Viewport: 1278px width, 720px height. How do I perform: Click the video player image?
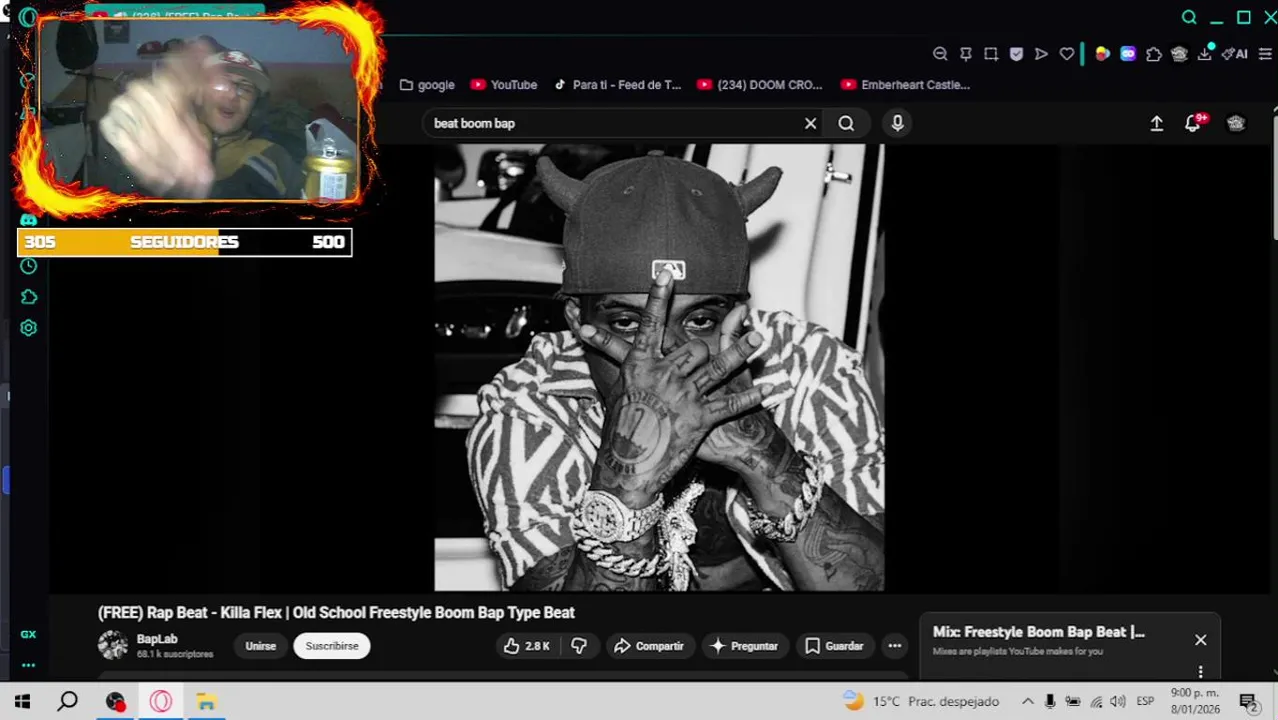click(x=659, y=367)
